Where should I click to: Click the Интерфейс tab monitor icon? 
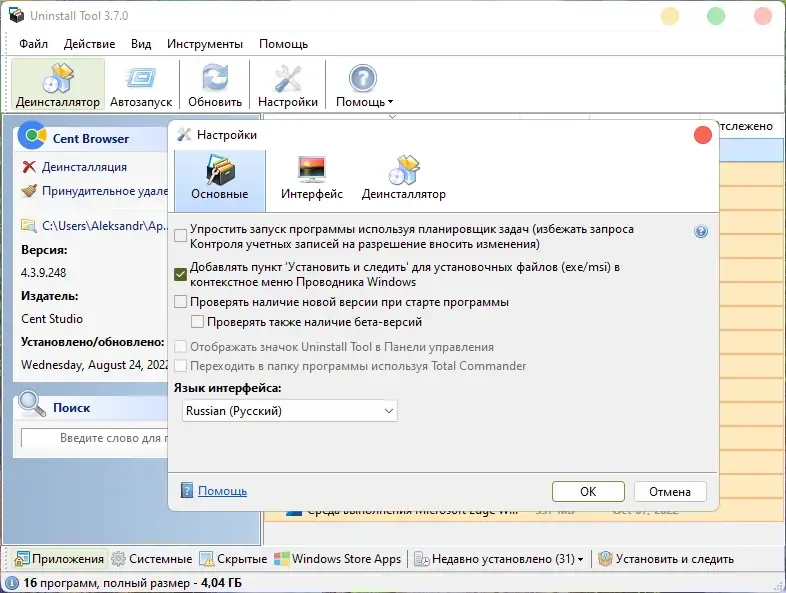(x=312, y=169)
